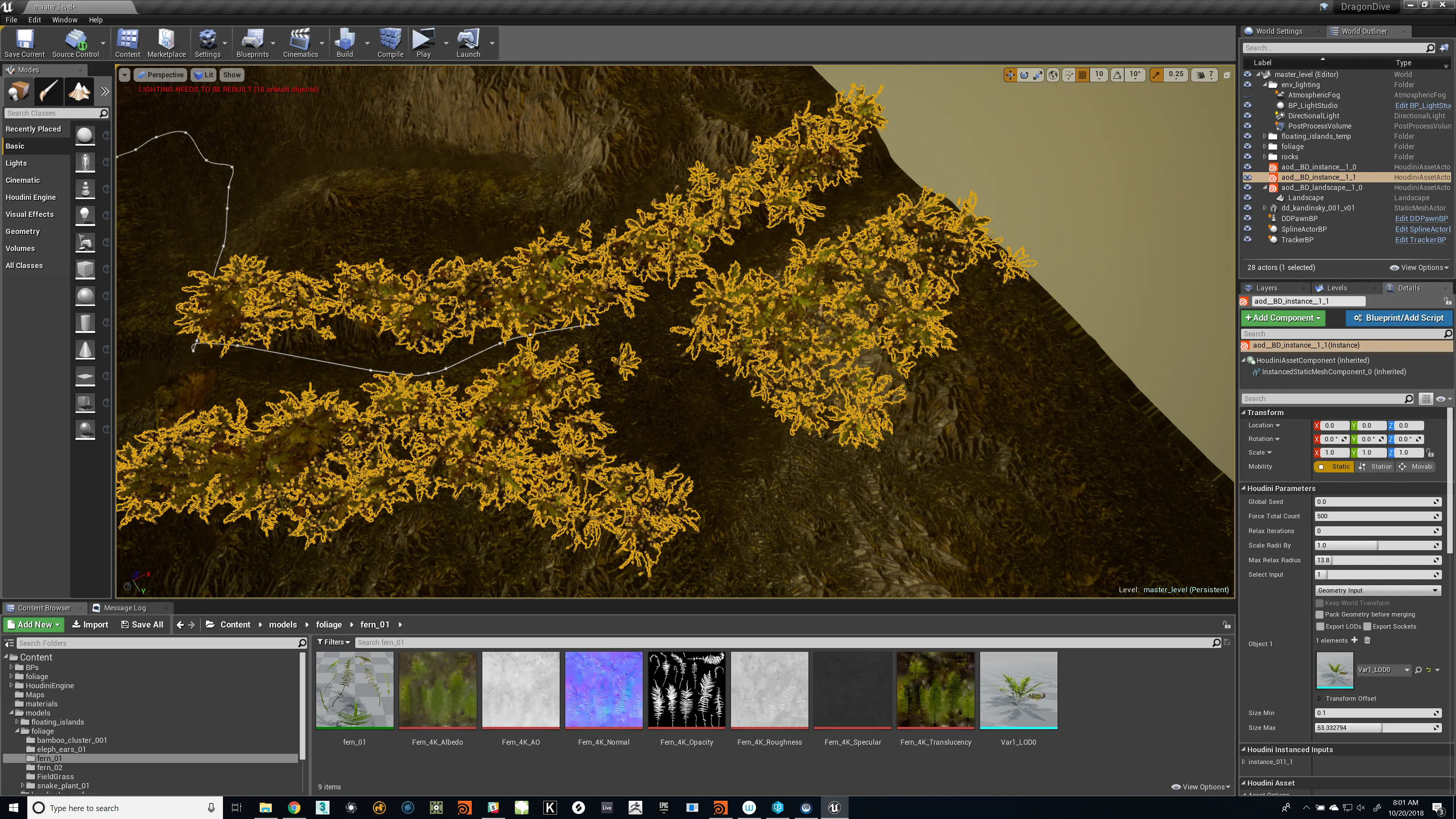Click the Save Current toolbar icon
Image resolution: width=1456 pixels, height=819 pixels.
[24, 44]
